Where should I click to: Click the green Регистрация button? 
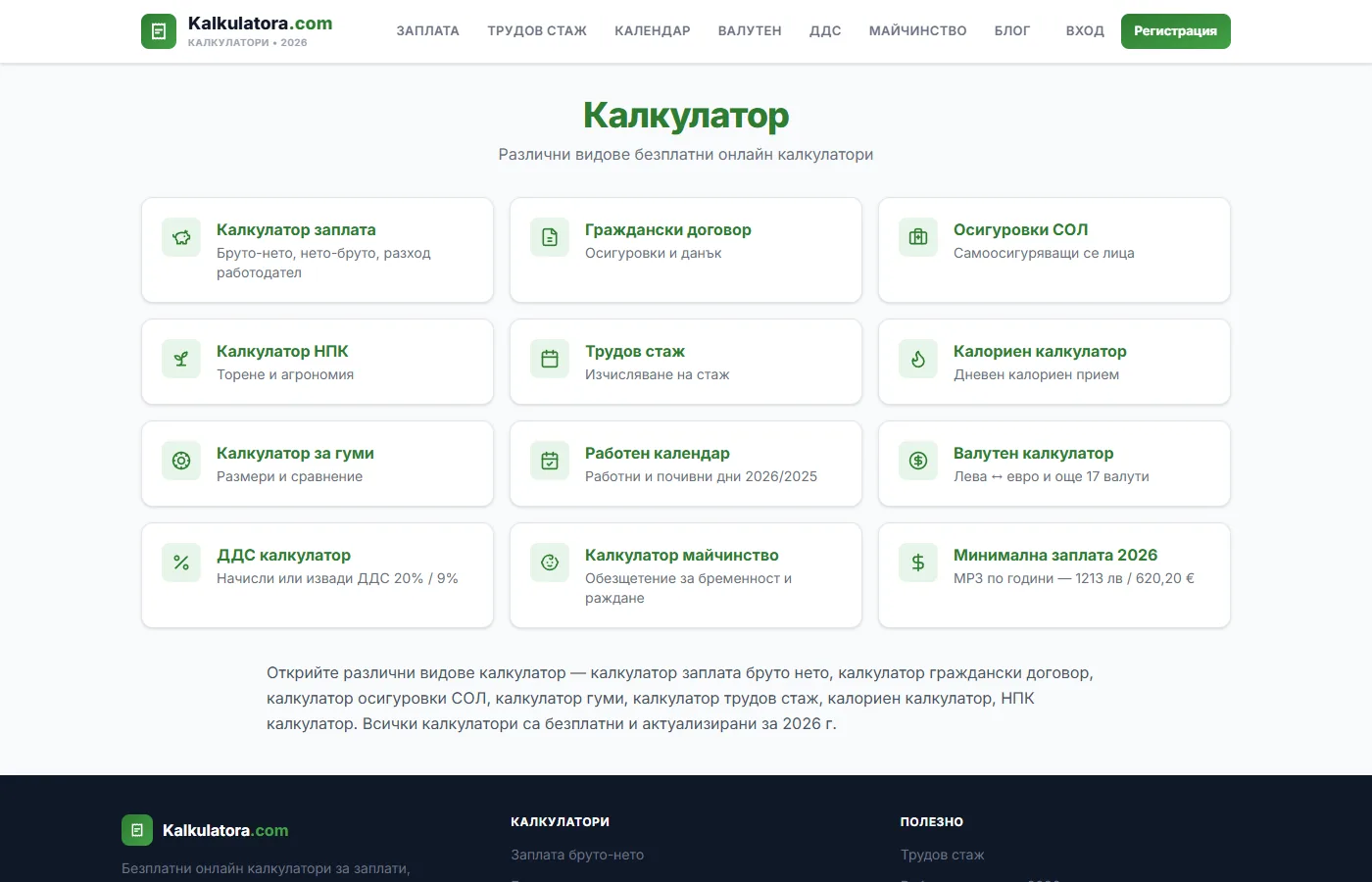[1176, 31]
